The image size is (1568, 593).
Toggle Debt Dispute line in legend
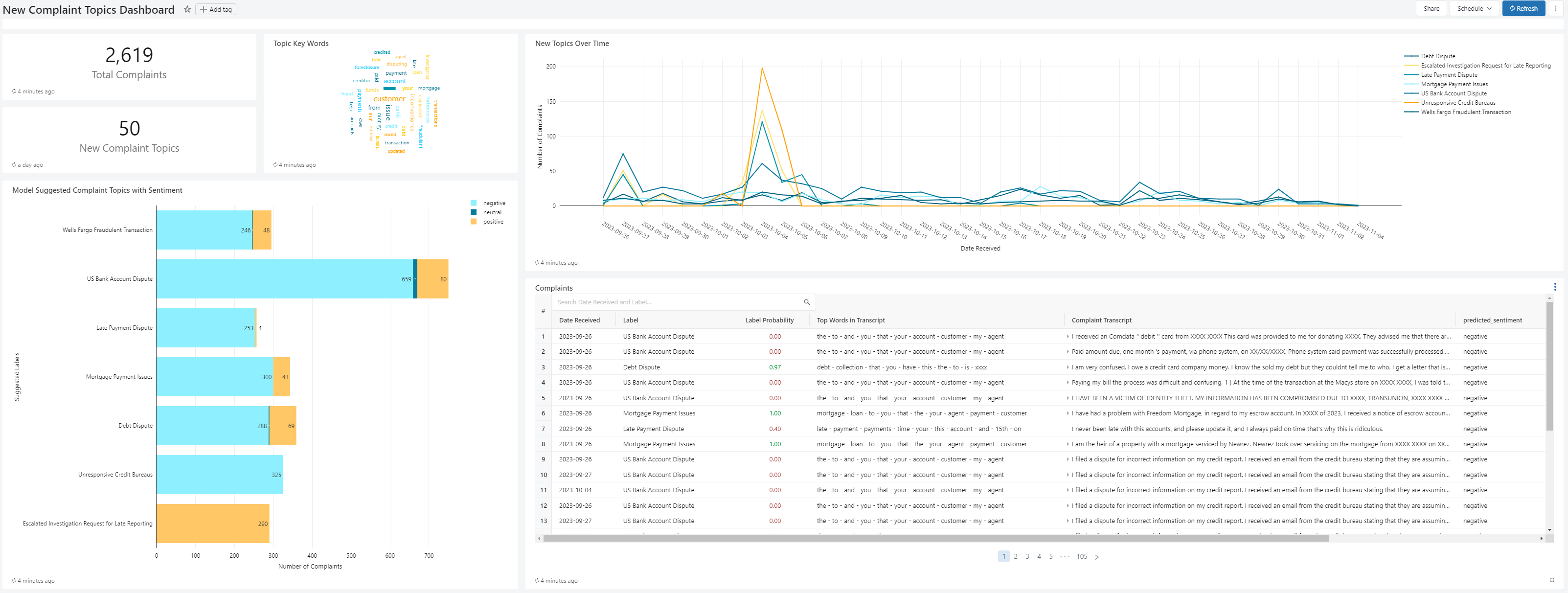pos(1437,56)
